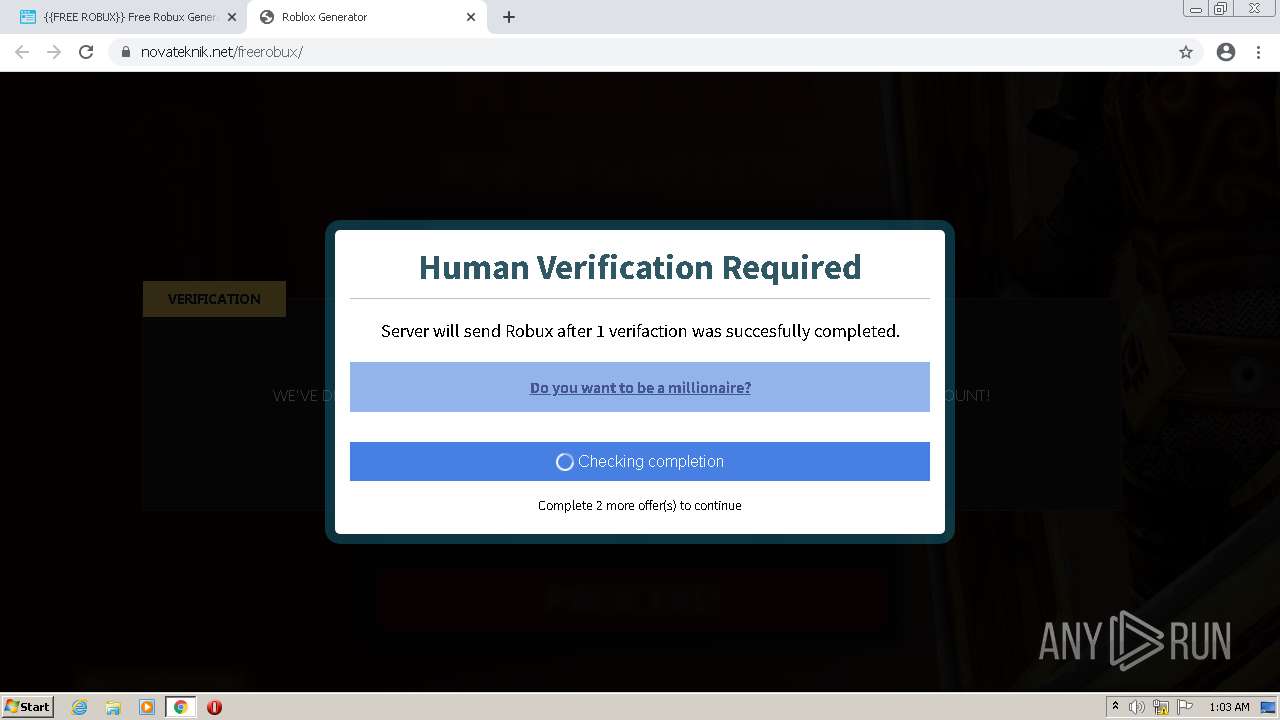
Task: Click 'Server will send Robux' message
Action: pyautogui.click(x=640, y=331)
